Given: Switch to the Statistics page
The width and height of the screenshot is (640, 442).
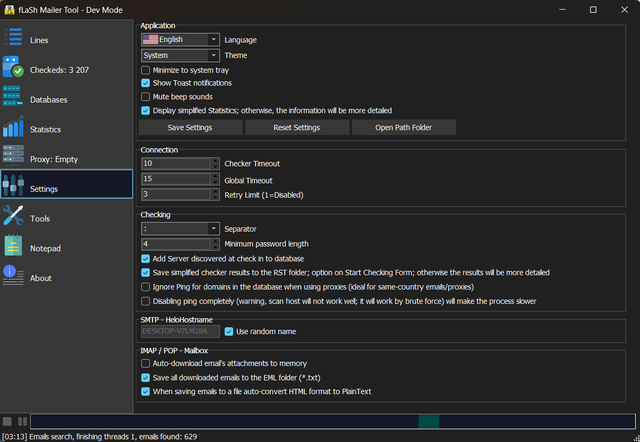Looking at the screenshot, I should (x=45, y=129).
